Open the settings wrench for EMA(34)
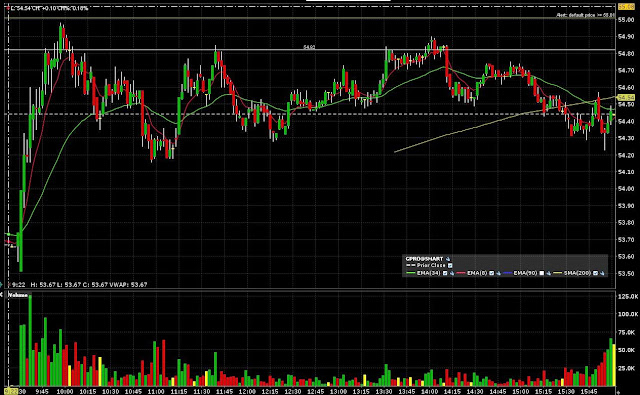 (x=452, y=273)
